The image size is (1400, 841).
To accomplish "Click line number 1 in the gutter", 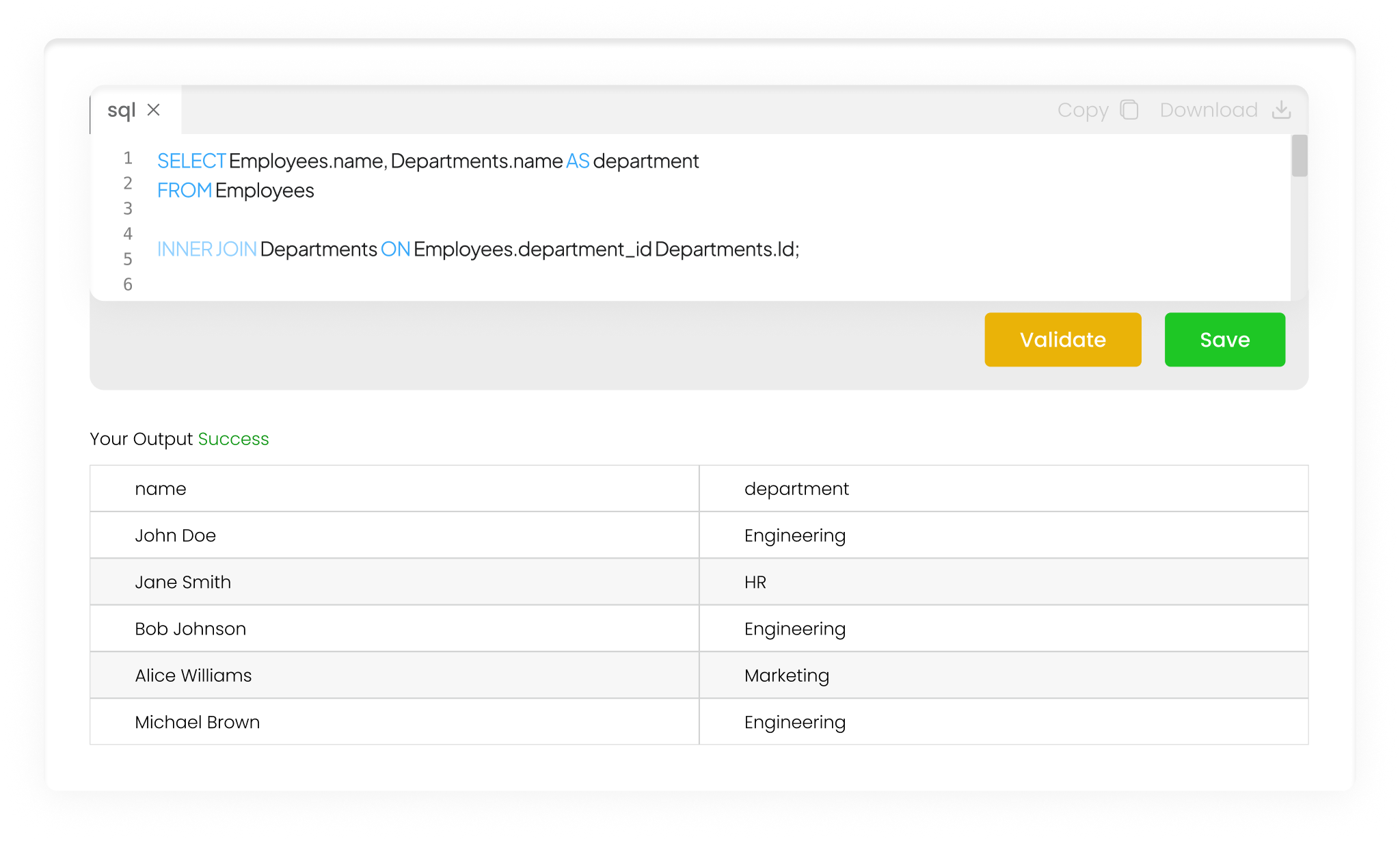I will point(128,158).
